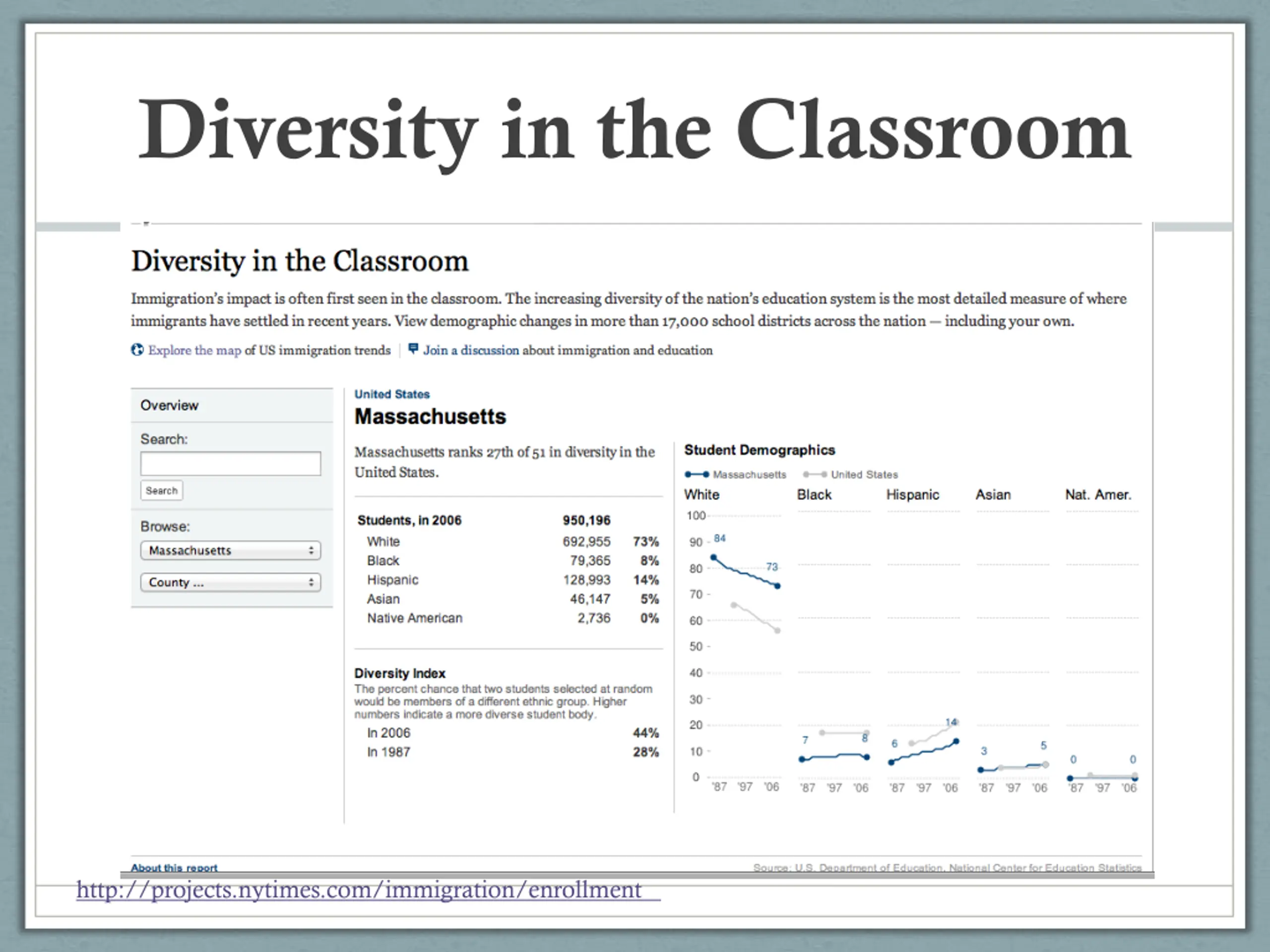The height and width of the screenshot is (952, 1270).
Task: Open the About this report link
Action: pos(174,868)
